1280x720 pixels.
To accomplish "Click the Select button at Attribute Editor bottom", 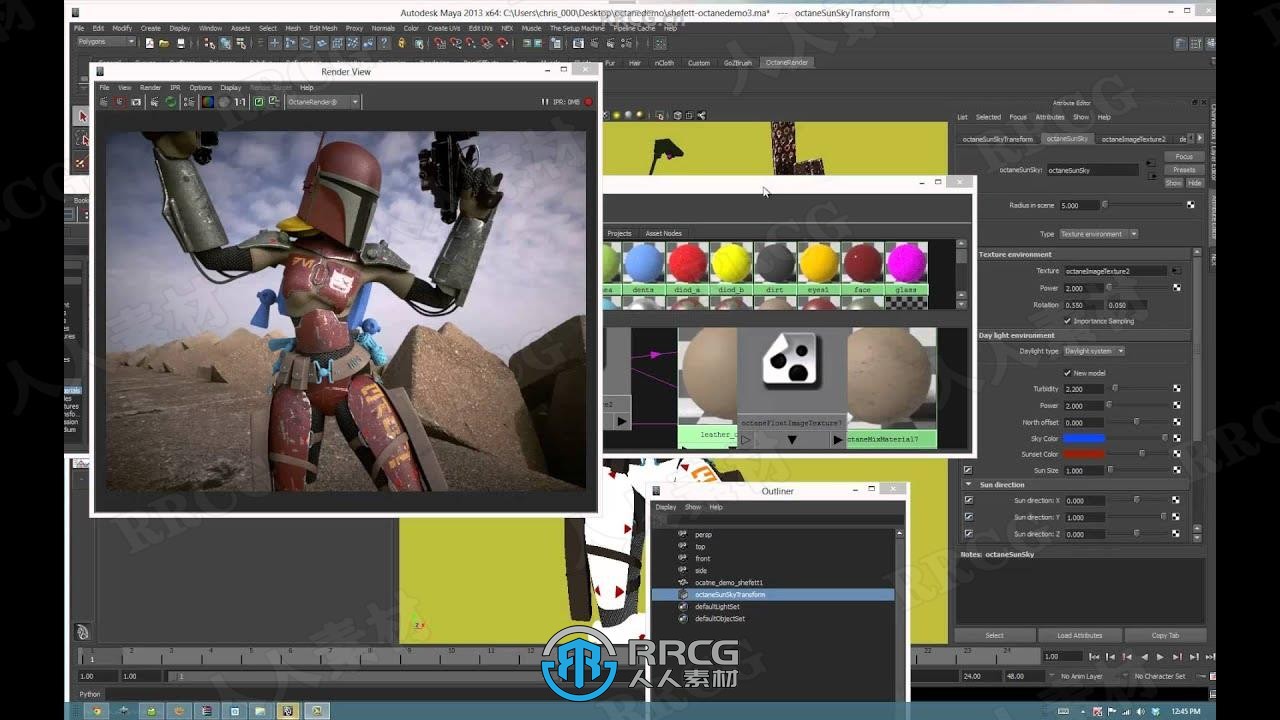I will [x=995, y=635].
